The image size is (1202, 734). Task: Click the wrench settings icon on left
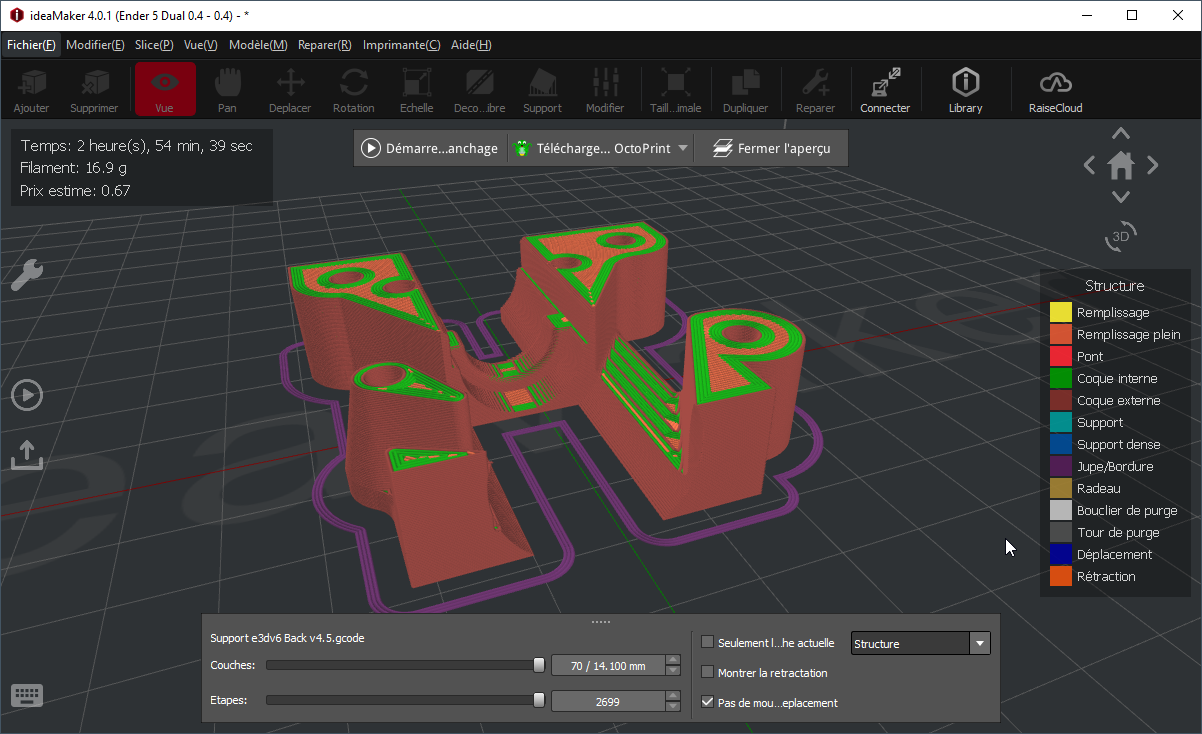tap(27, 274)
